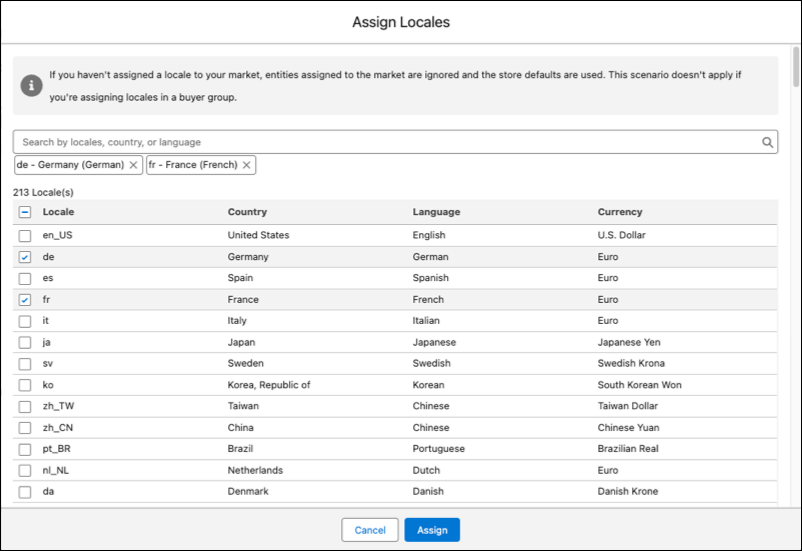The image size is (802, 551).
Task: Check the sv locale checkbox
Action: 25,364
